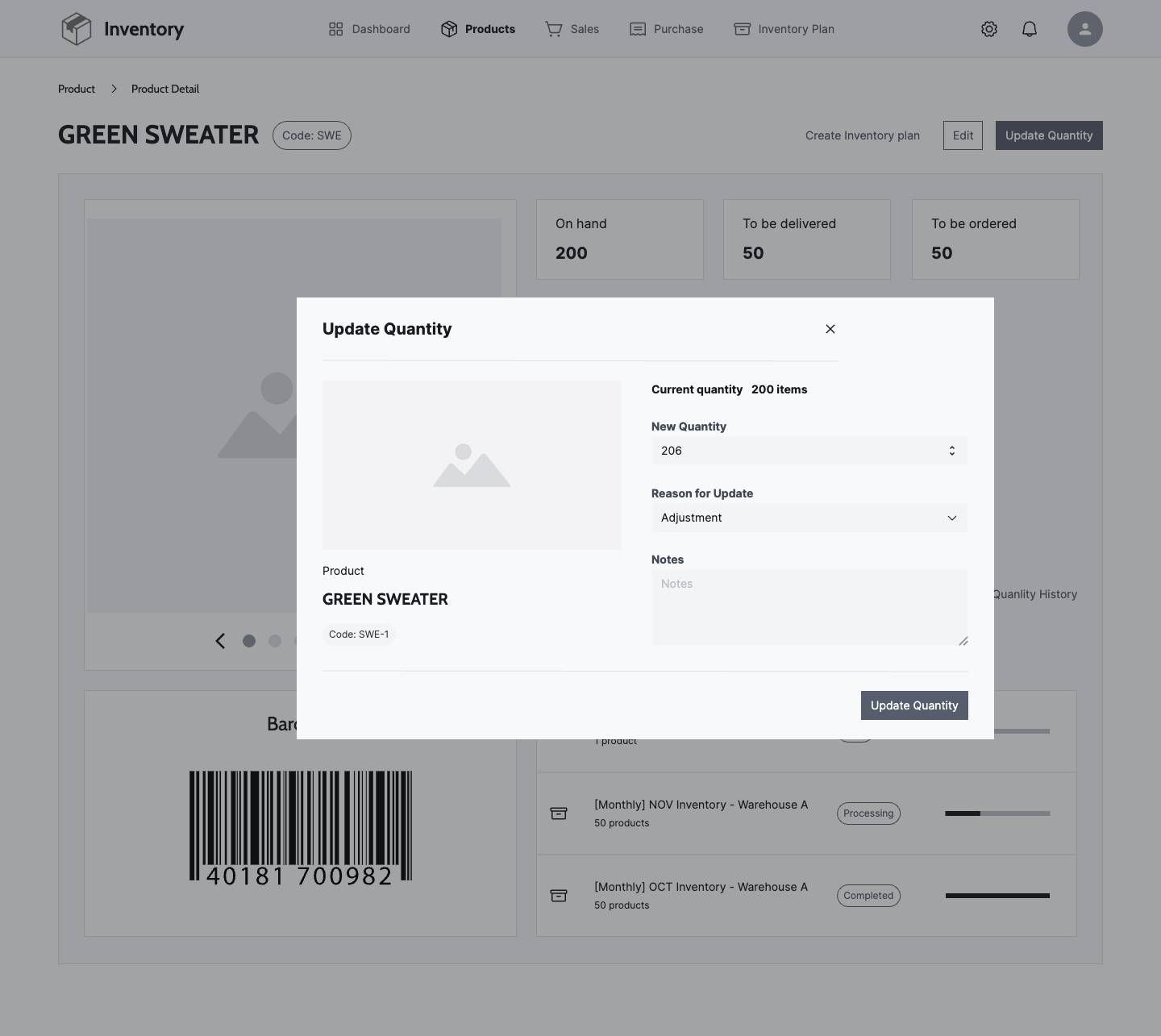Click Update Quantity button in page header
1161x1036 pixels.
[1049, 135]
